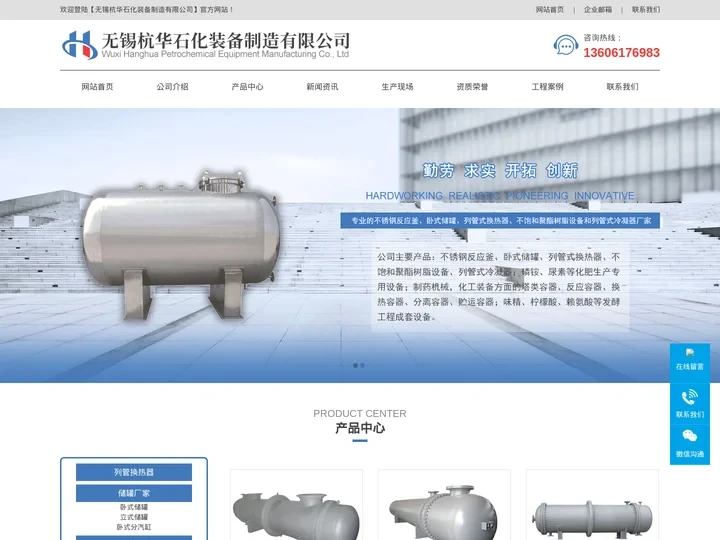This screenshot has width=720, height=540.
Task: Open 公司介绍 navigation item
Action: (x=172, y=87)
